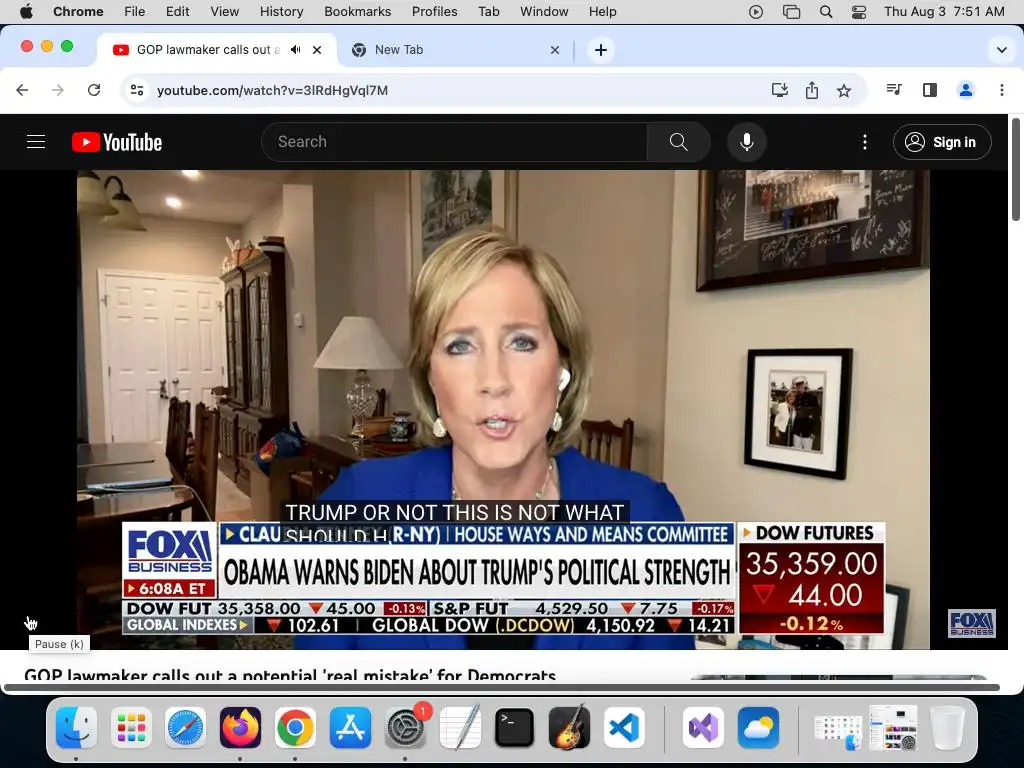1024x768 pixels.
Task: Mute the GOP lawmaker tab audio icon
Action: [x=296, y=50]
